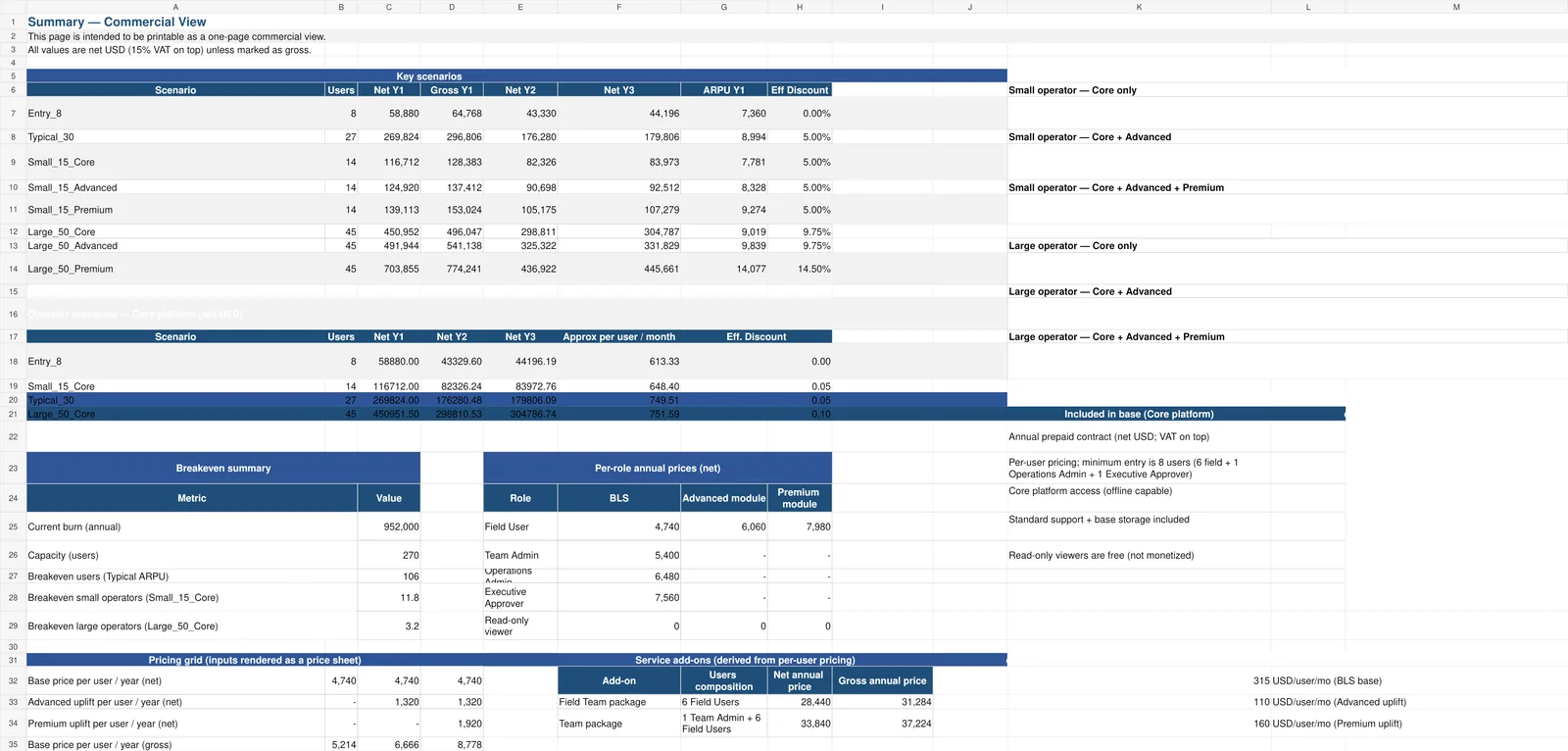This screenshot has height=751, width=1568.
Task: Select the 'ARPU Y1' header cell
Action: coord(723,90)
